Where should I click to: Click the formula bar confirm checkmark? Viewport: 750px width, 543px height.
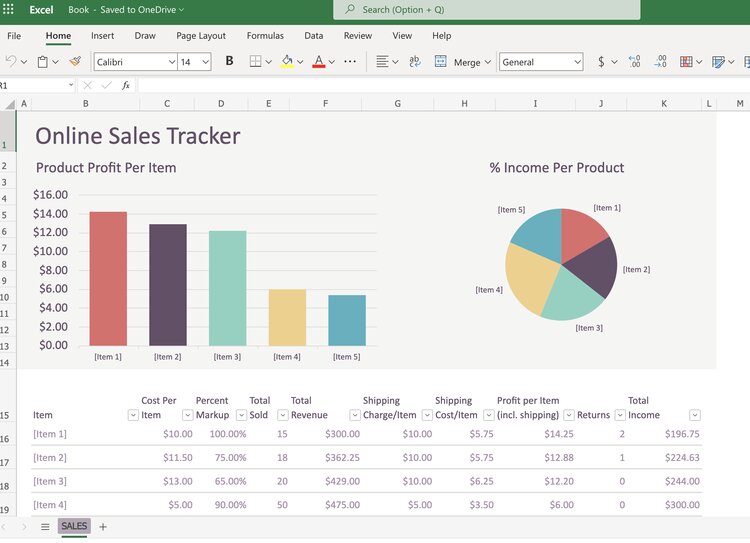point(106,85)
